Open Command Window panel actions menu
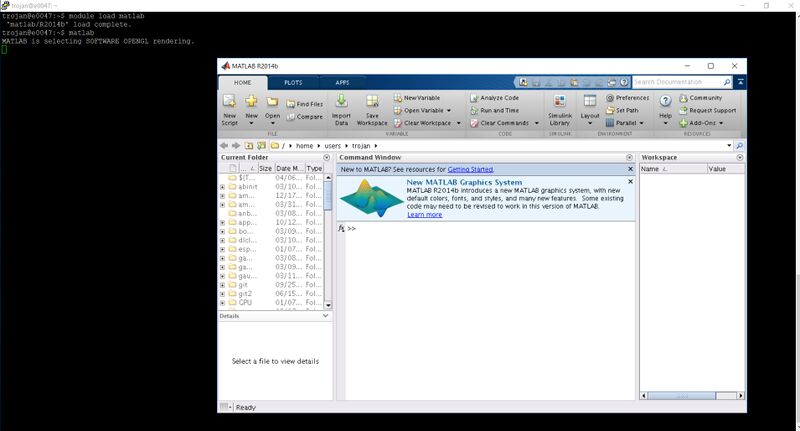Screen dimensions: 800x431 tap(629, 158)
